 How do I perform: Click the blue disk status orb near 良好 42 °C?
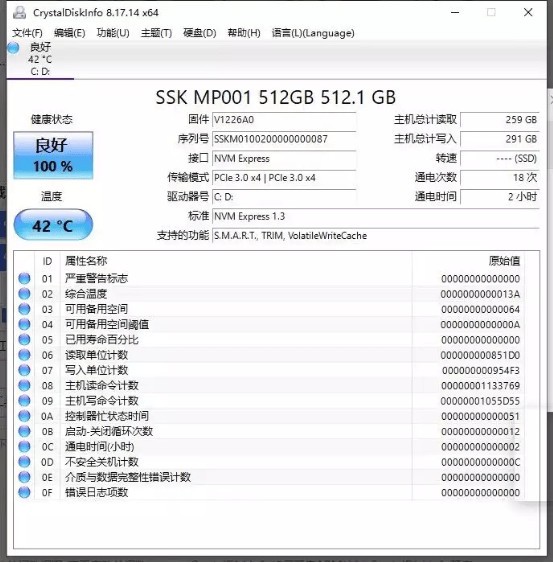14,48
